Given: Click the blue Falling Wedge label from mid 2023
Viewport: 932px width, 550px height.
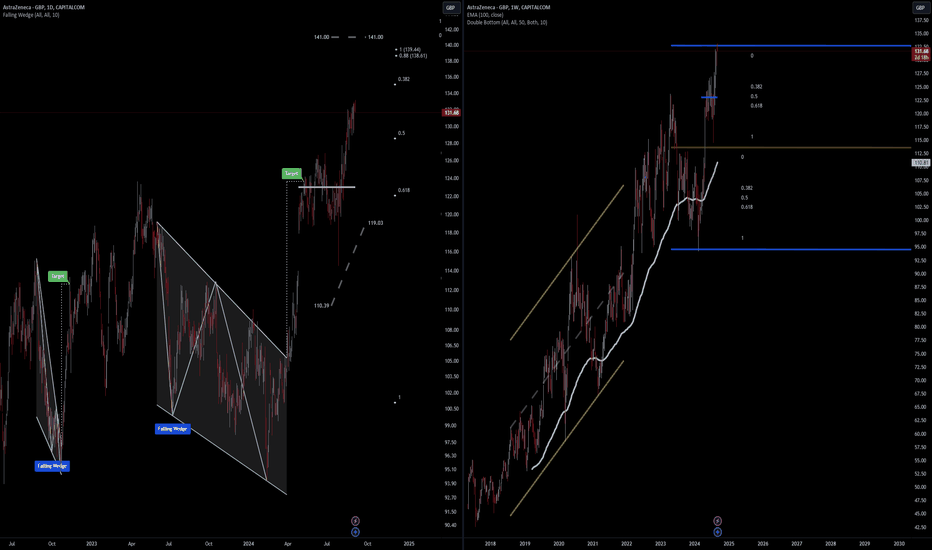Looking at the screenshot, I should (x=172, y=429).
